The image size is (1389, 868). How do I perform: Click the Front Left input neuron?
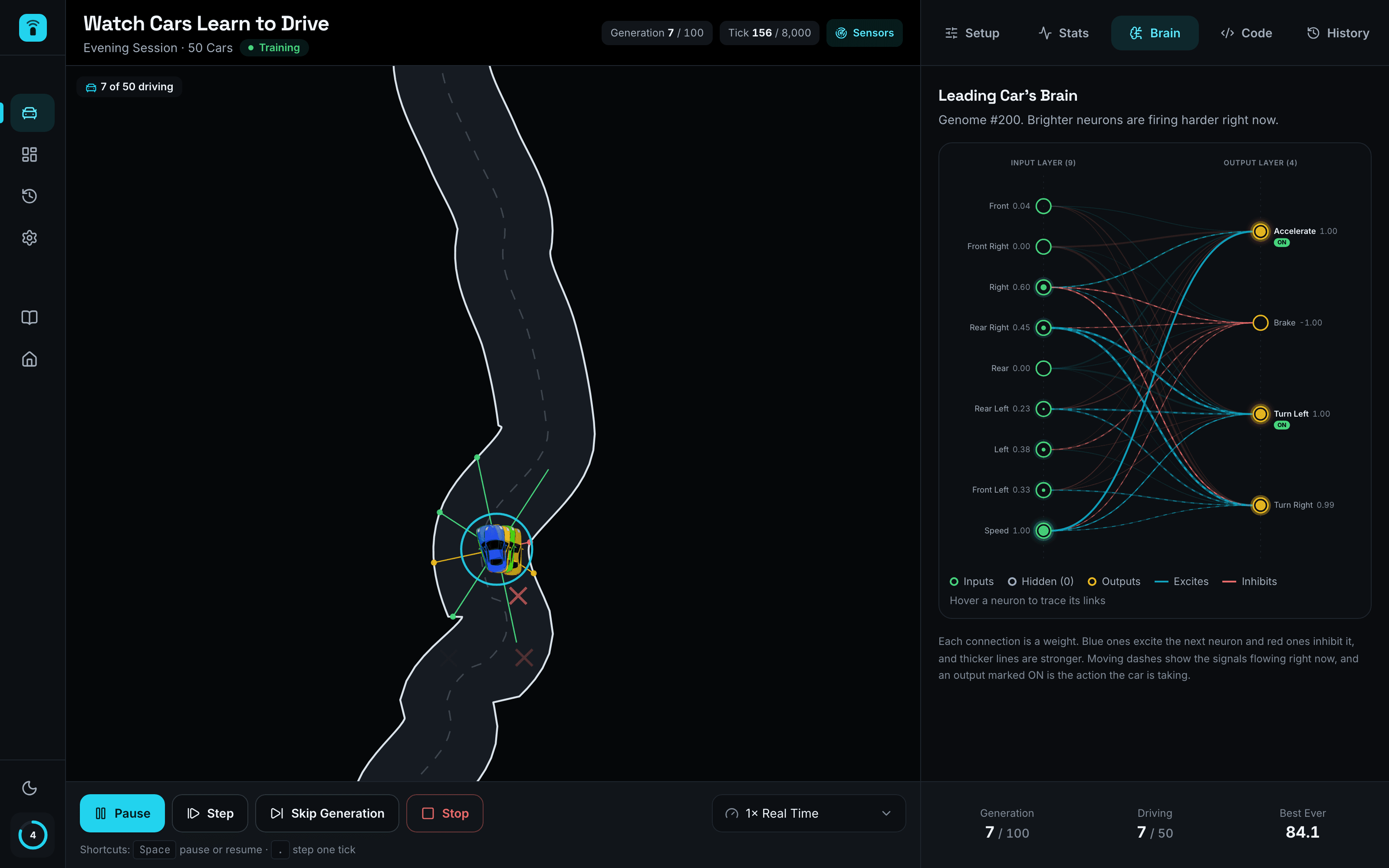(1043, 490)
